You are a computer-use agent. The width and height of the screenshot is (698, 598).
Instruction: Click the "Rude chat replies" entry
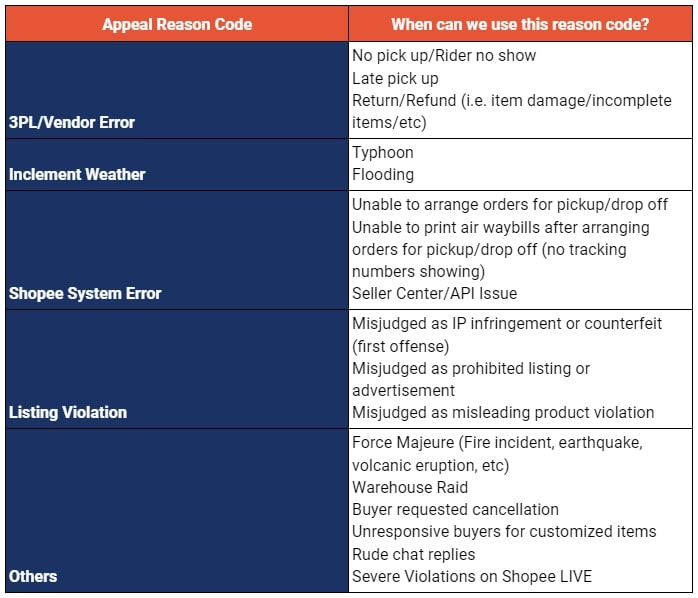pos(413,554)
